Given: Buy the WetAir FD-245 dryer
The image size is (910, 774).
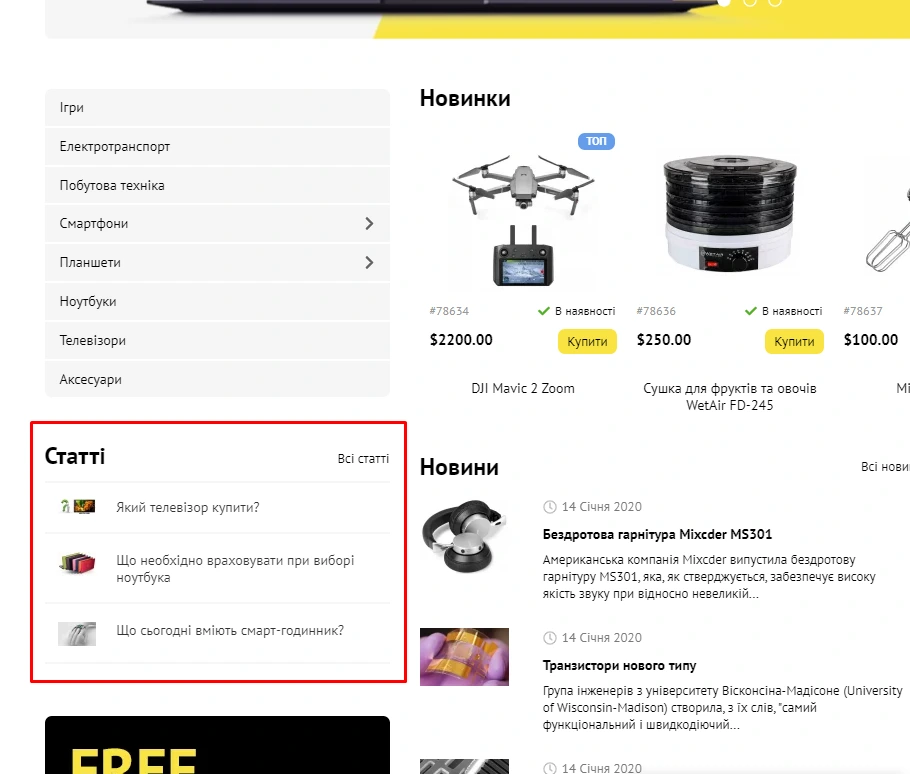Looking at the screenshot, I should pyautogui.click(x=794, y=342).
